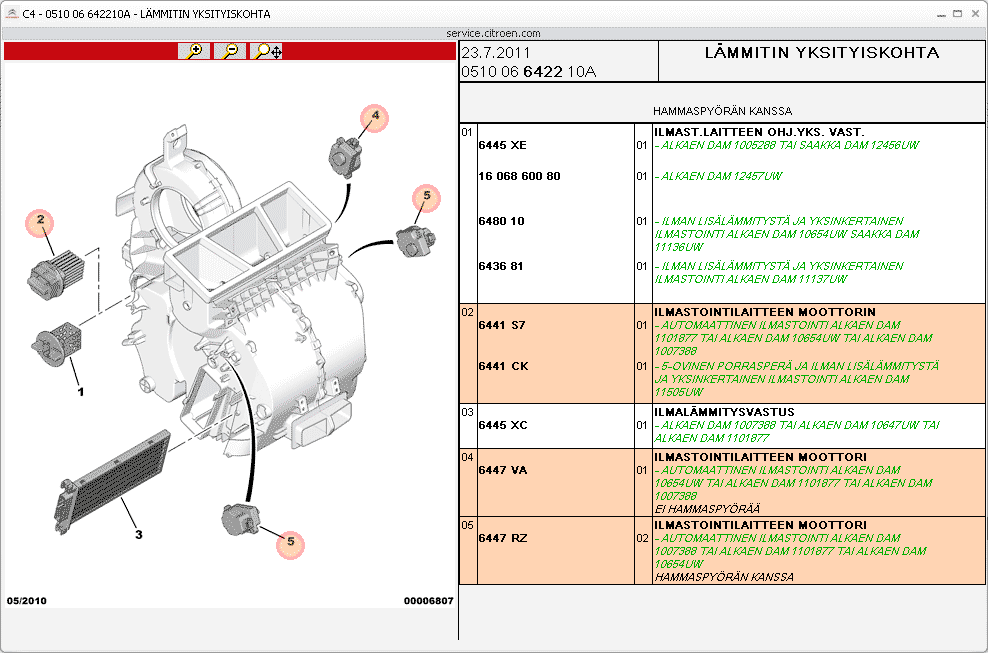This screenshot has width=988, height=653.
Task: Select callout 2 on the diagram
Action: (41, 221)
